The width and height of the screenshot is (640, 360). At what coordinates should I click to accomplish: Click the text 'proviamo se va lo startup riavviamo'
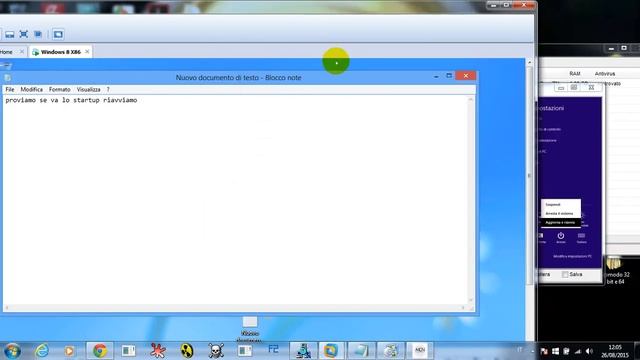pos(71,100)
